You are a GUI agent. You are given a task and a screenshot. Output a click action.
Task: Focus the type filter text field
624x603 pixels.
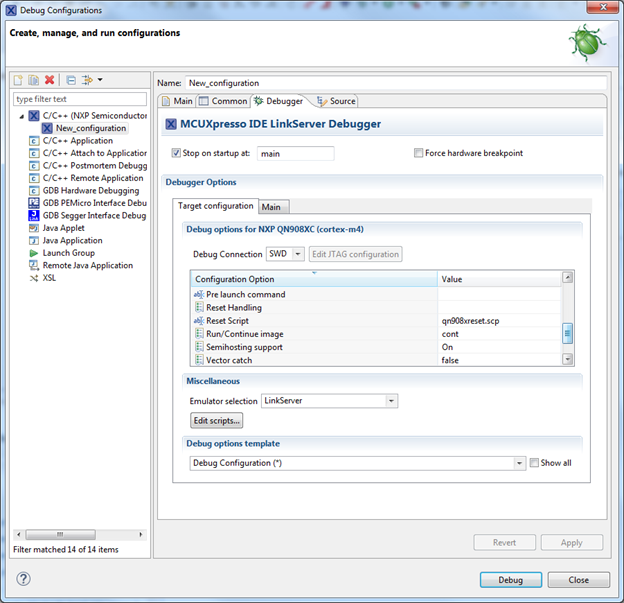(x=80, y=99)
